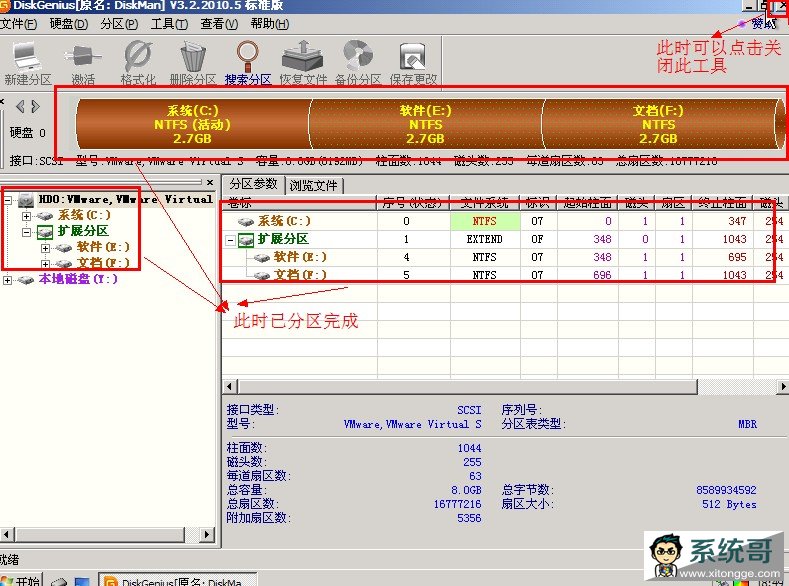
Task: Select 文档(F:) segment in disk bar
Action: [658, 124]
